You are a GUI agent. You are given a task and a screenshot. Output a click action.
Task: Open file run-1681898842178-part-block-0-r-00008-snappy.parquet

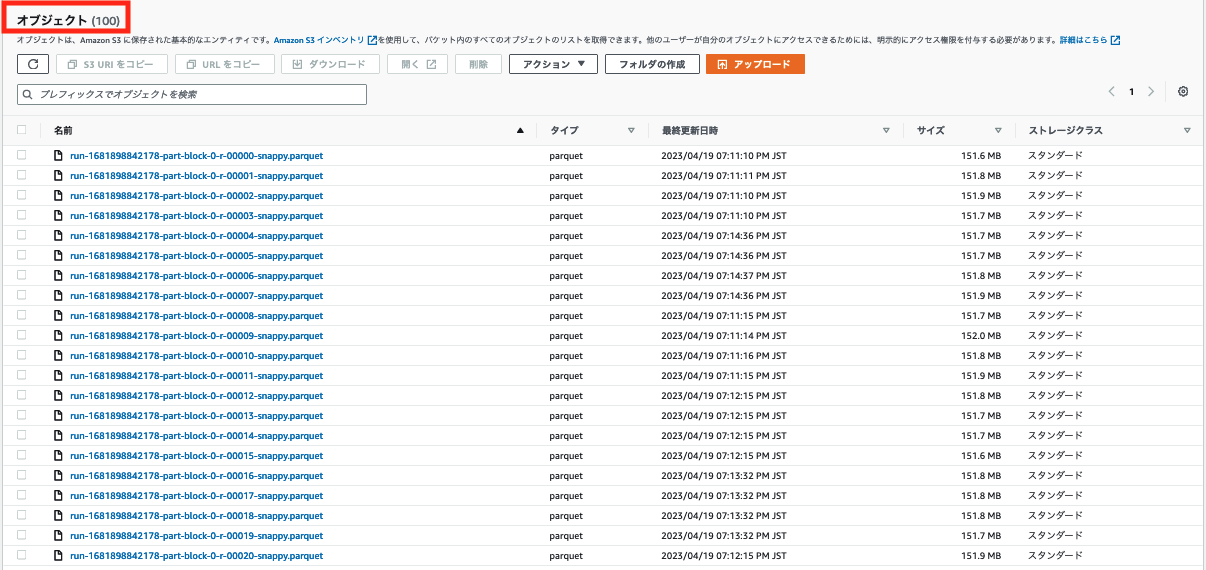click(x=196, y=316)
